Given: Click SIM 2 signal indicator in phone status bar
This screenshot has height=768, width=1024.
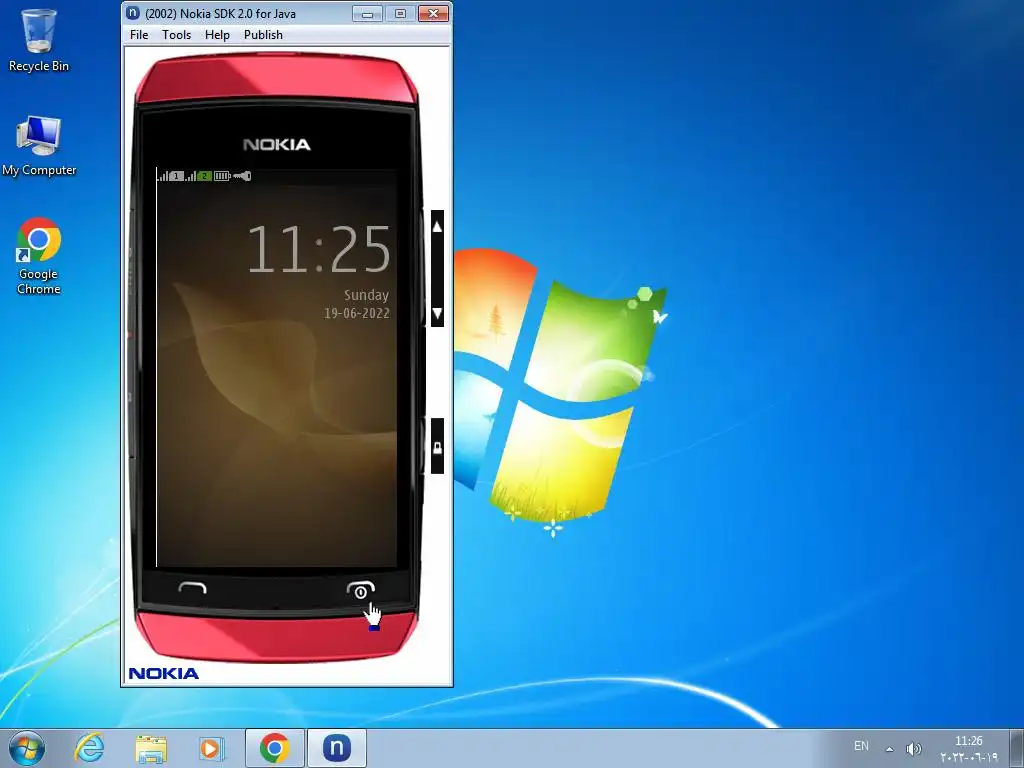Looking at the screenshot, I should [199, 176].
